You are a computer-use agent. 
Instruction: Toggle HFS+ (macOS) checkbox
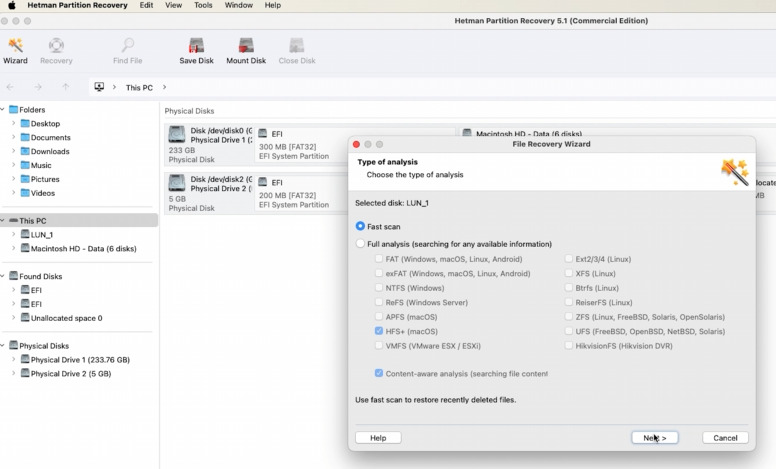379,331
